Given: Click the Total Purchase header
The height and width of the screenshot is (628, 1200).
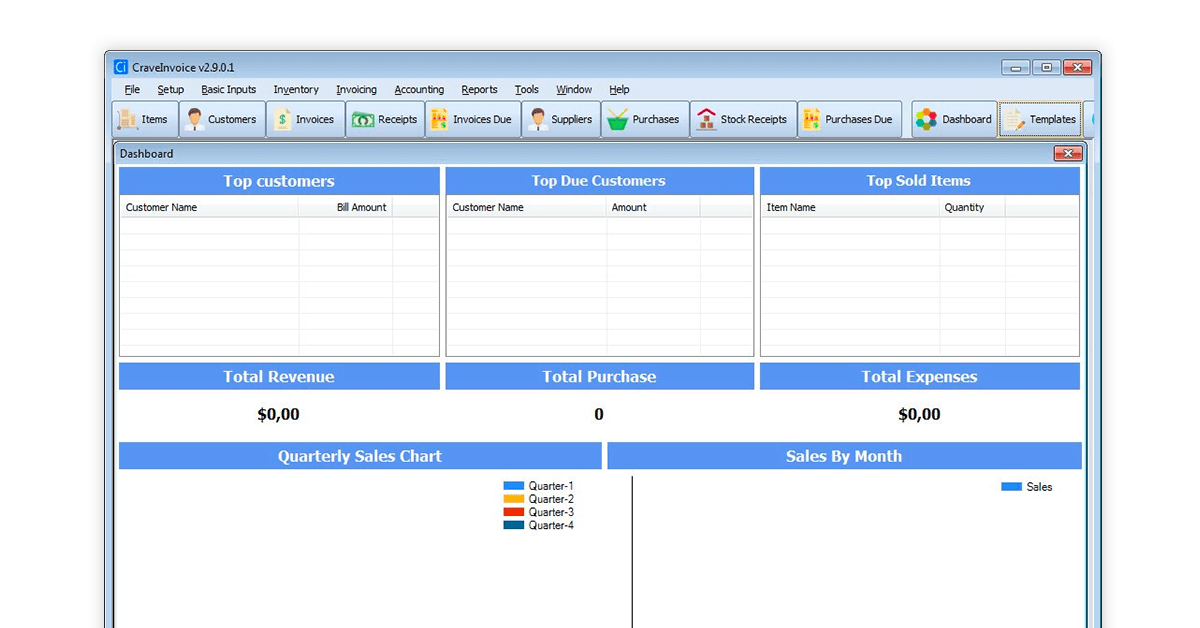Looking at the screenshot, I should pyautogui.click(x=599, y=376).
